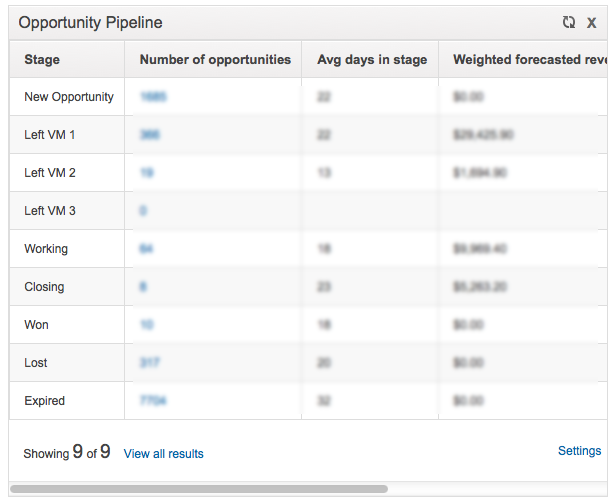Viewport: 614px width, 503px height.
Task: Sort by Number of opportunities header
Action: tap(215, 59)
